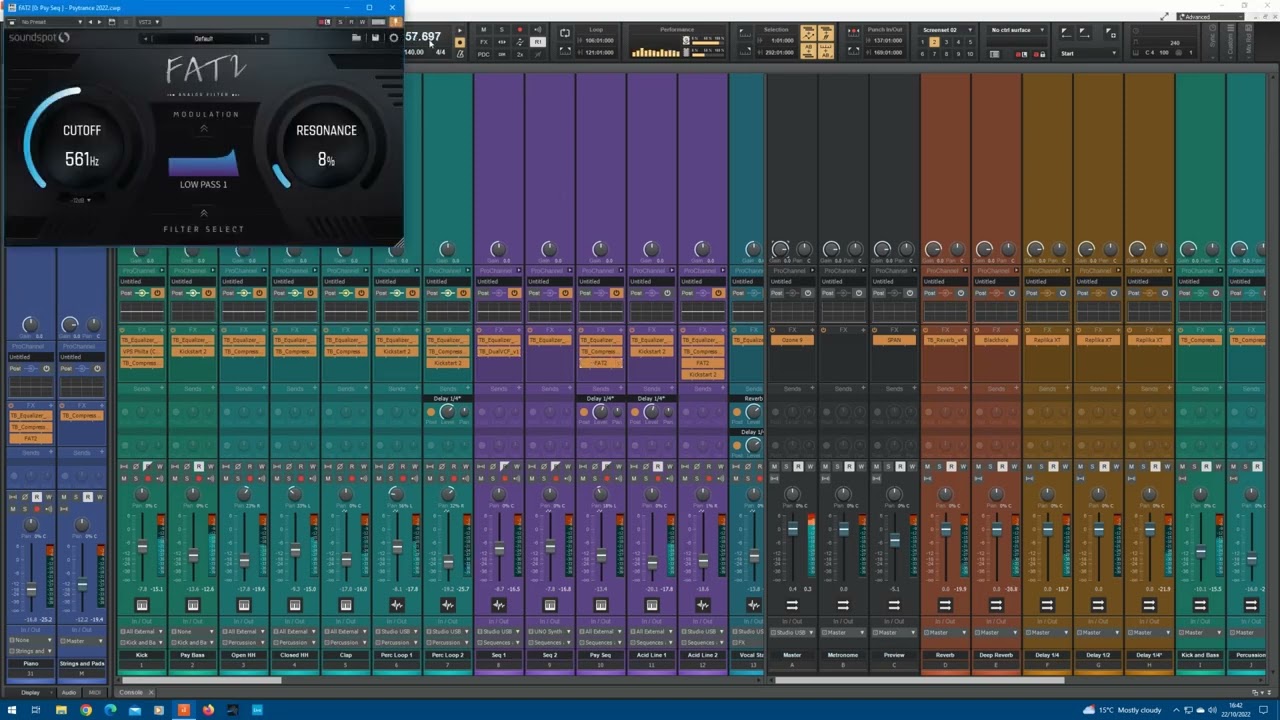Open the FAT2 preset browser folder icon
The width and height of the screenshot is (1280, 720).
click(x=356, y=38)
